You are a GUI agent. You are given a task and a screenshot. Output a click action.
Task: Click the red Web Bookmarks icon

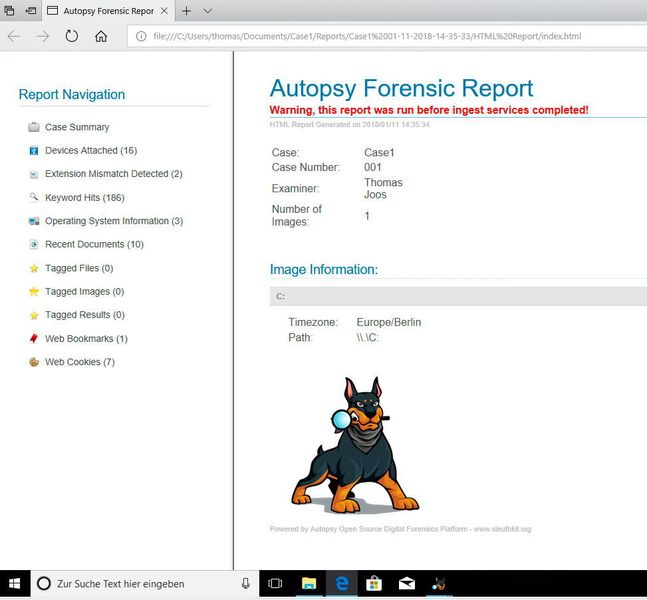34,338
